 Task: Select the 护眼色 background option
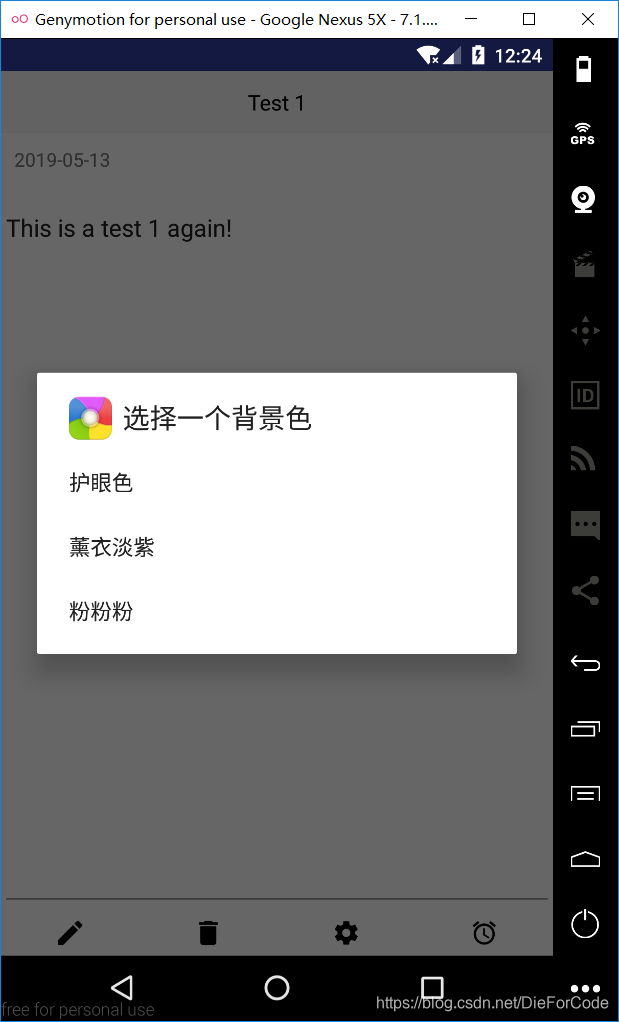click(x=277, y=483)
